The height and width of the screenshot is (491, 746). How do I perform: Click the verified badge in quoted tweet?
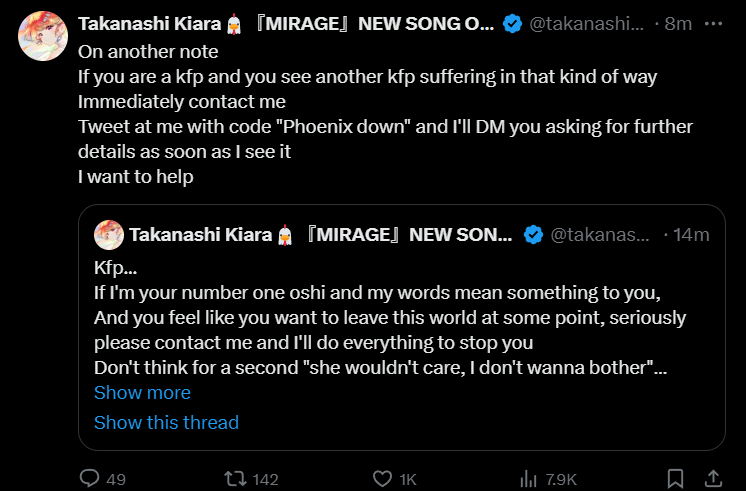pyautogui.click(x=534, y=235)
